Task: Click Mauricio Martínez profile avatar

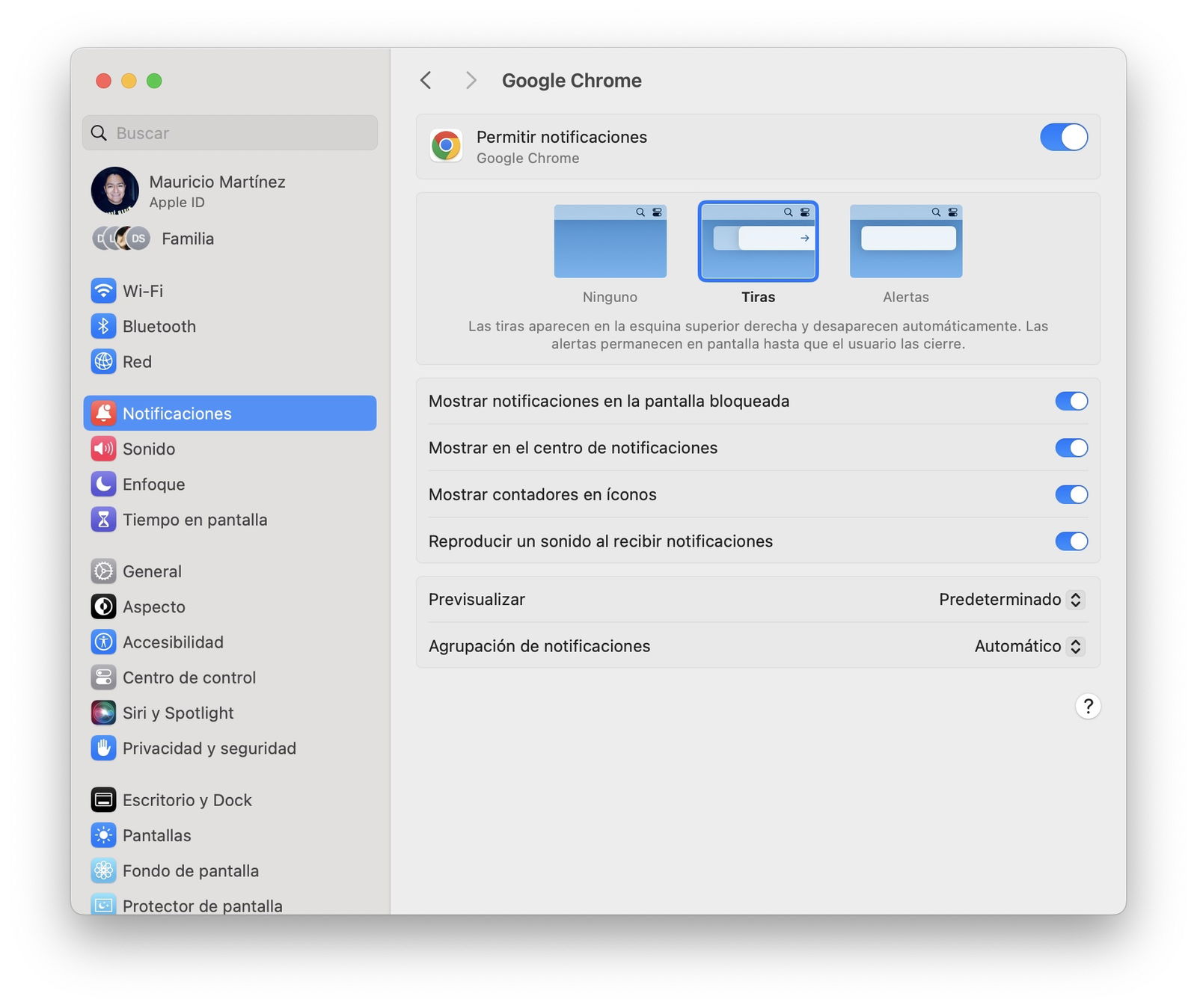Action: [114, 191]
